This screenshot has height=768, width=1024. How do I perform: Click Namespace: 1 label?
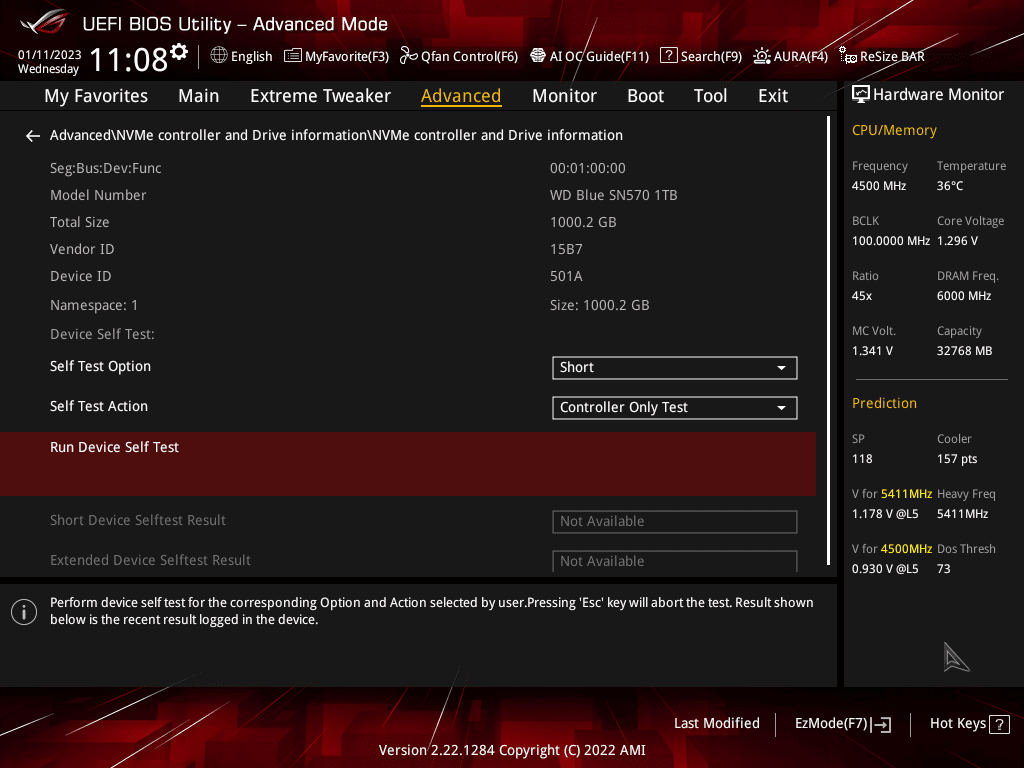(x=94, y=305)
